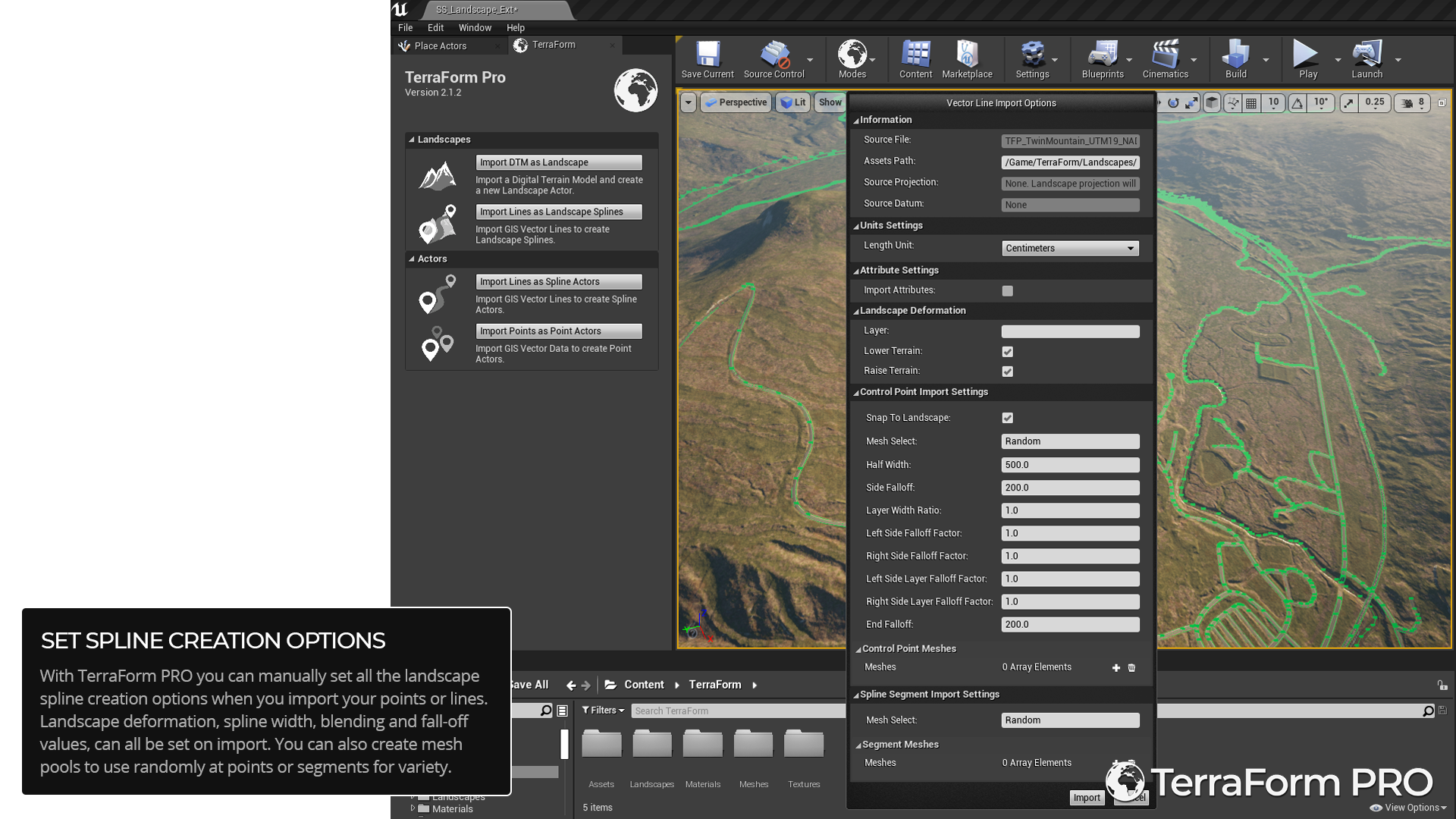The height and width of the screenshot is (819, 1456).
Task: Uncheck Snap To Landscape checkbox
Action: coord(1007,418)
